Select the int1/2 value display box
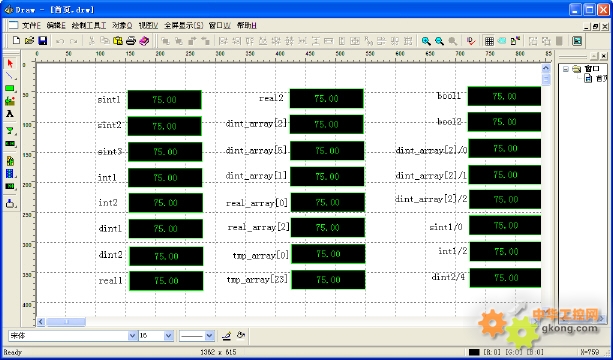The width and height of the screenshot is (613, 360). pyautogui.click(x=505, y=251)
